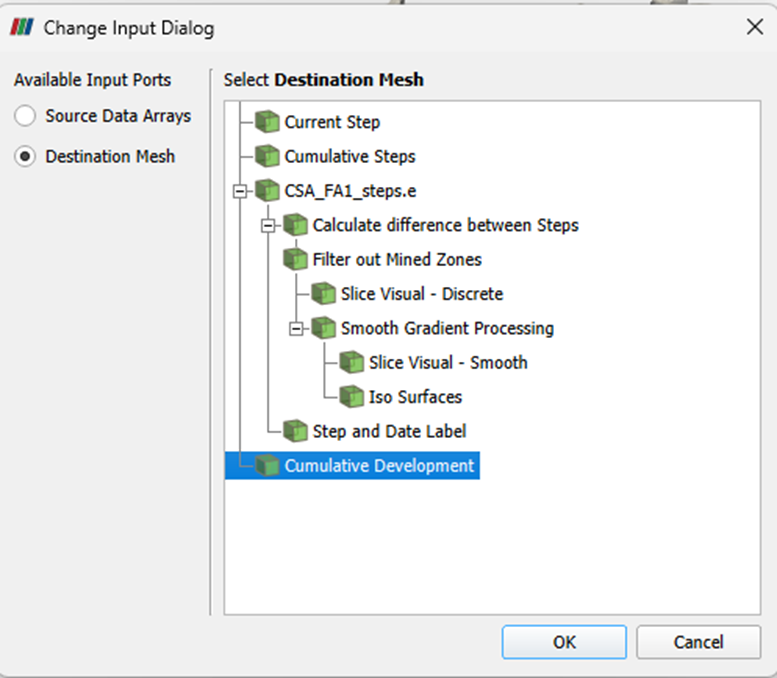This screenshot has width=777, height=678.
Task: Click the Step and Date Label cube icon
Action: coord(295,431)
